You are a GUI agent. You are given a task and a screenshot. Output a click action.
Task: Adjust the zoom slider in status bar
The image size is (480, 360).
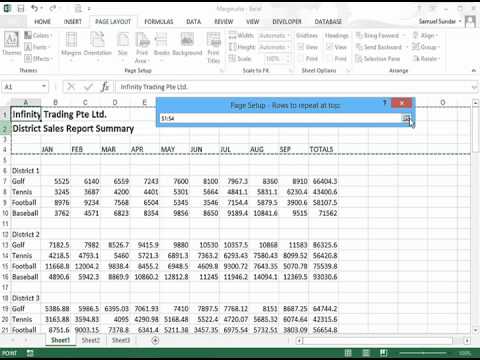(x=423, y=353)
